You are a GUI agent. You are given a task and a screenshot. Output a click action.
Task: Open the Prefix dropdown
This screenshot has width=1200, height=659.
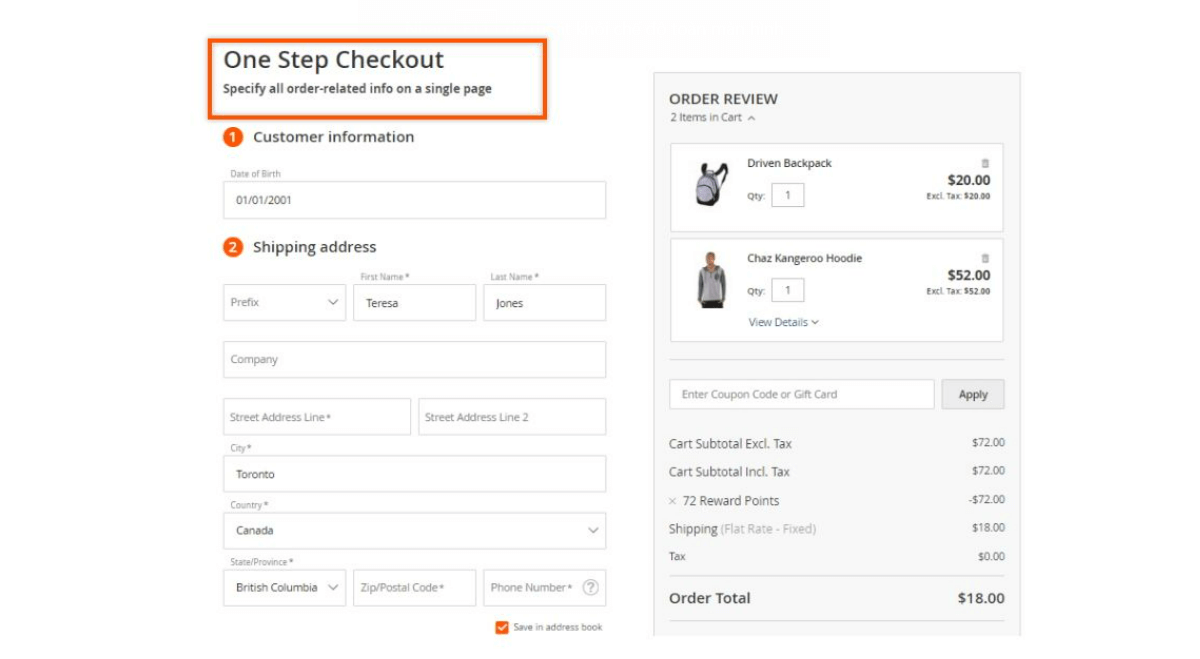pos(284,302)
